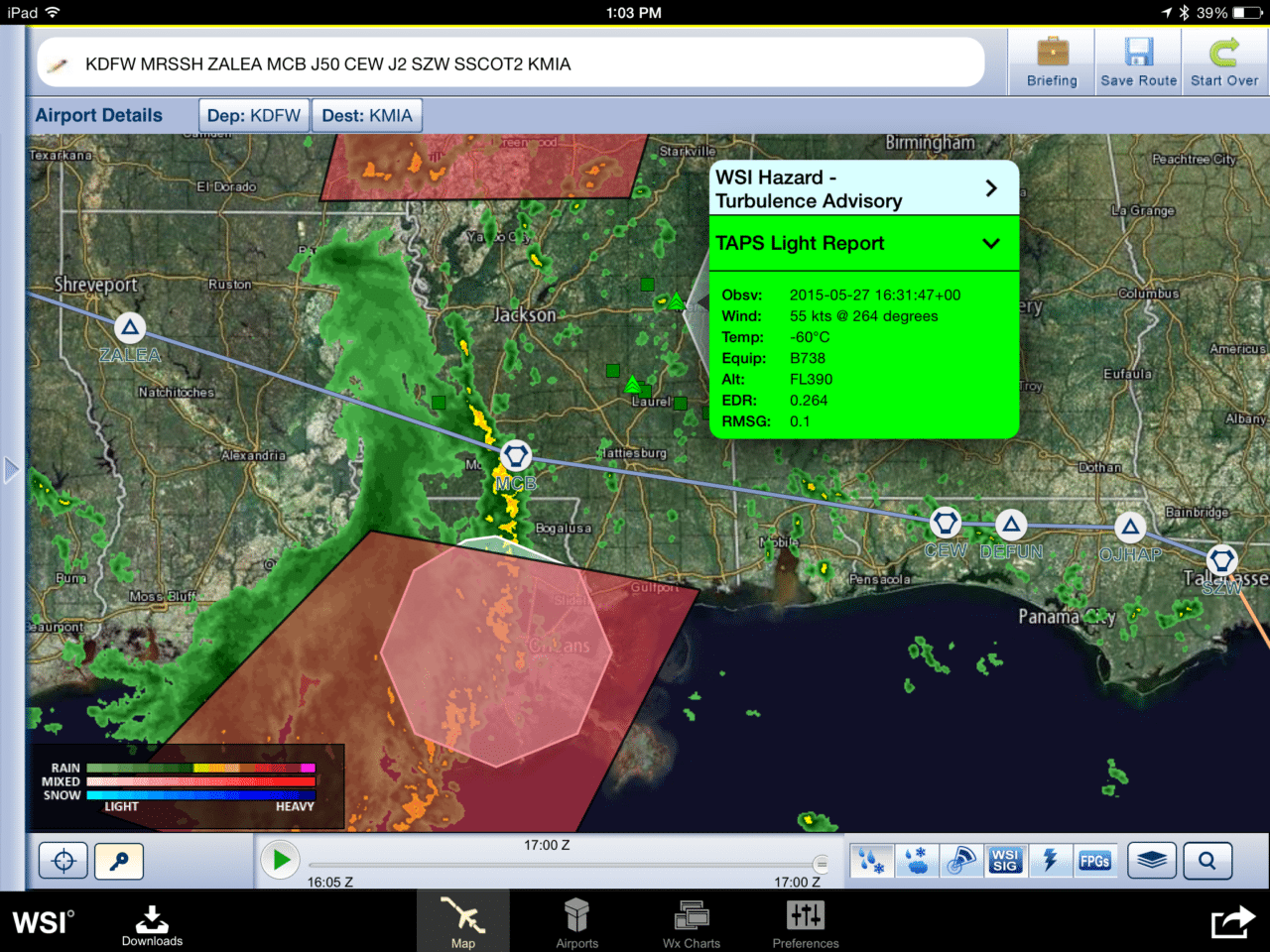Tap the DEFUN waypoint triangle

pyautogui.click(x=1010, y=525)
